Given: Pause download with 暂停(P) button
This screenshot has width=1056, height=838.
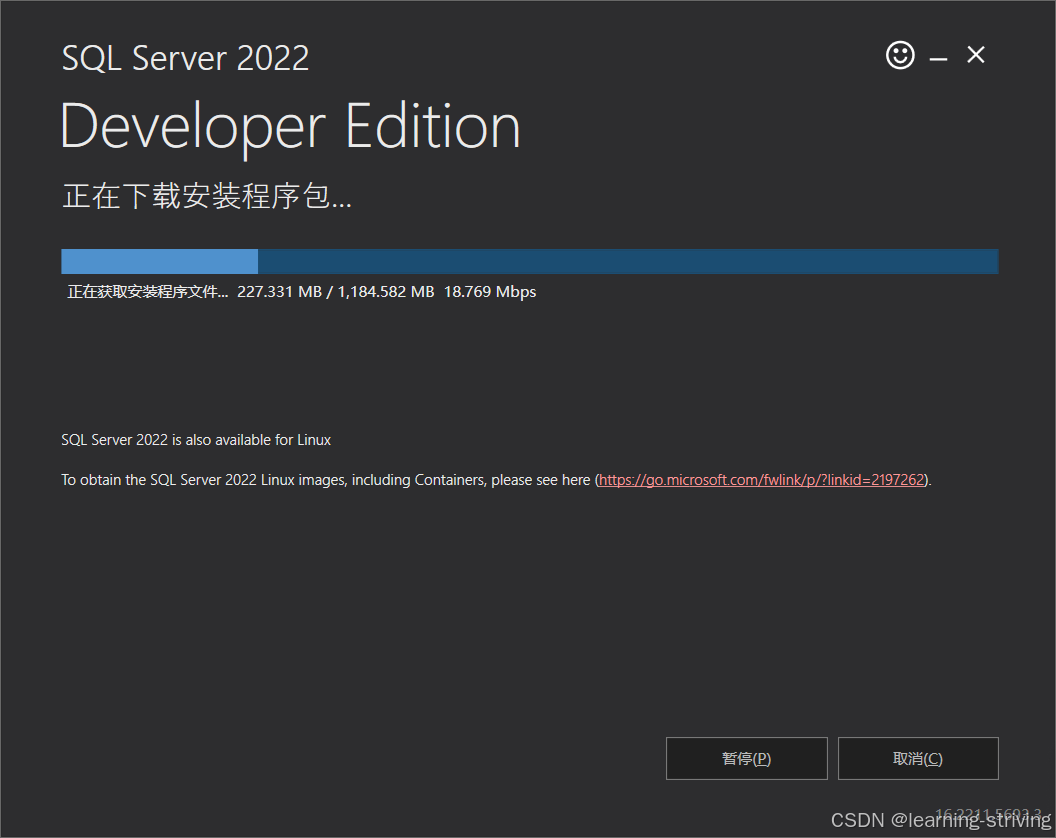Looking at the screenshot, I should click(x=746, y=759).
